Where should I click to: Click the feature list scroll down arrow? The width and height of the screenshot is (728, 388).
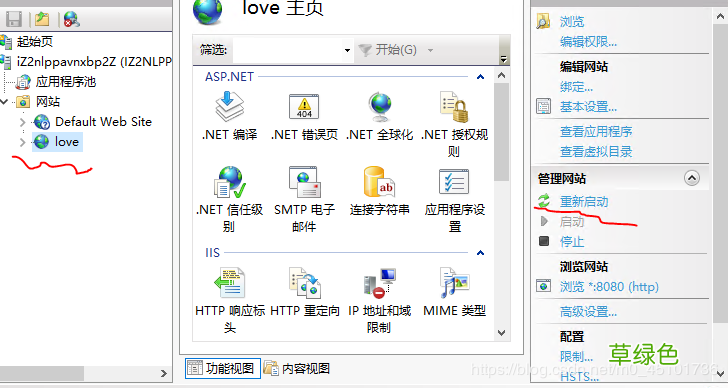click(501, 333)
